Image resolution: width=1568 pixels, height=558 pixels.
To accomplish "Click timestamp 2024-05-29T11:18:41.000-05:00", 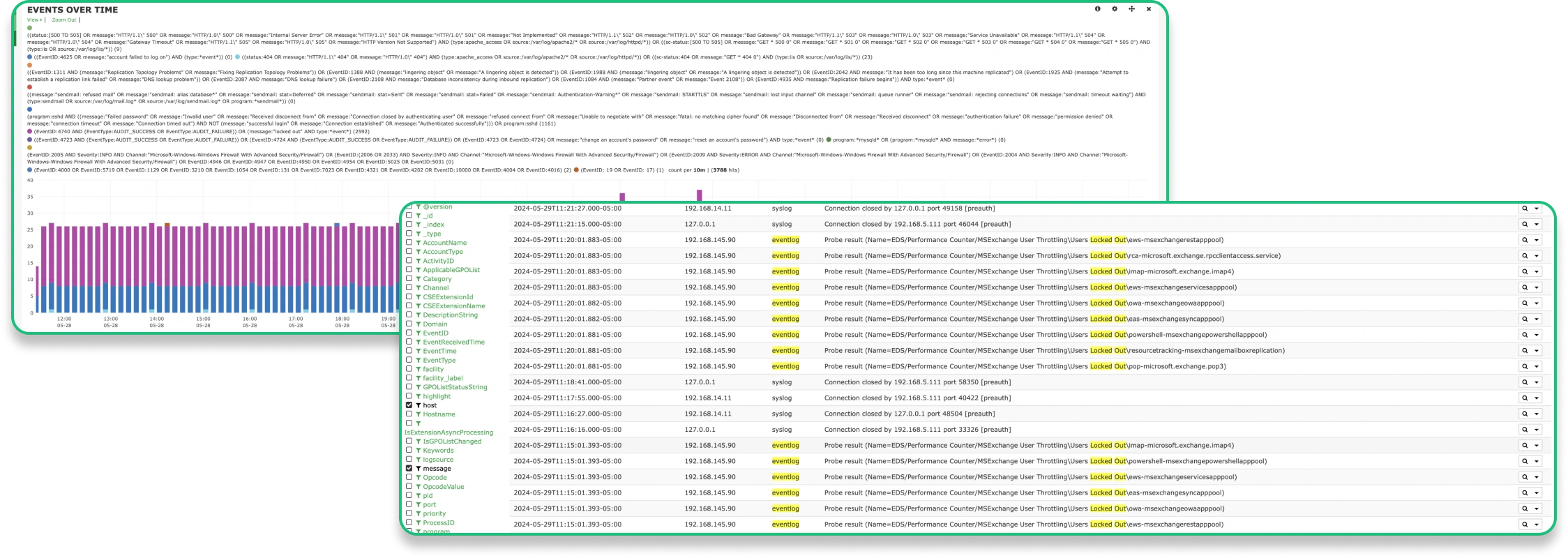I will click(567, 382).
